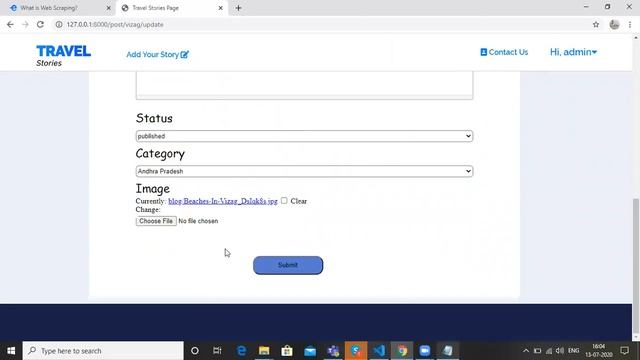Expand the 'Hi, admin' user dropdown

[x=573, y=52]
